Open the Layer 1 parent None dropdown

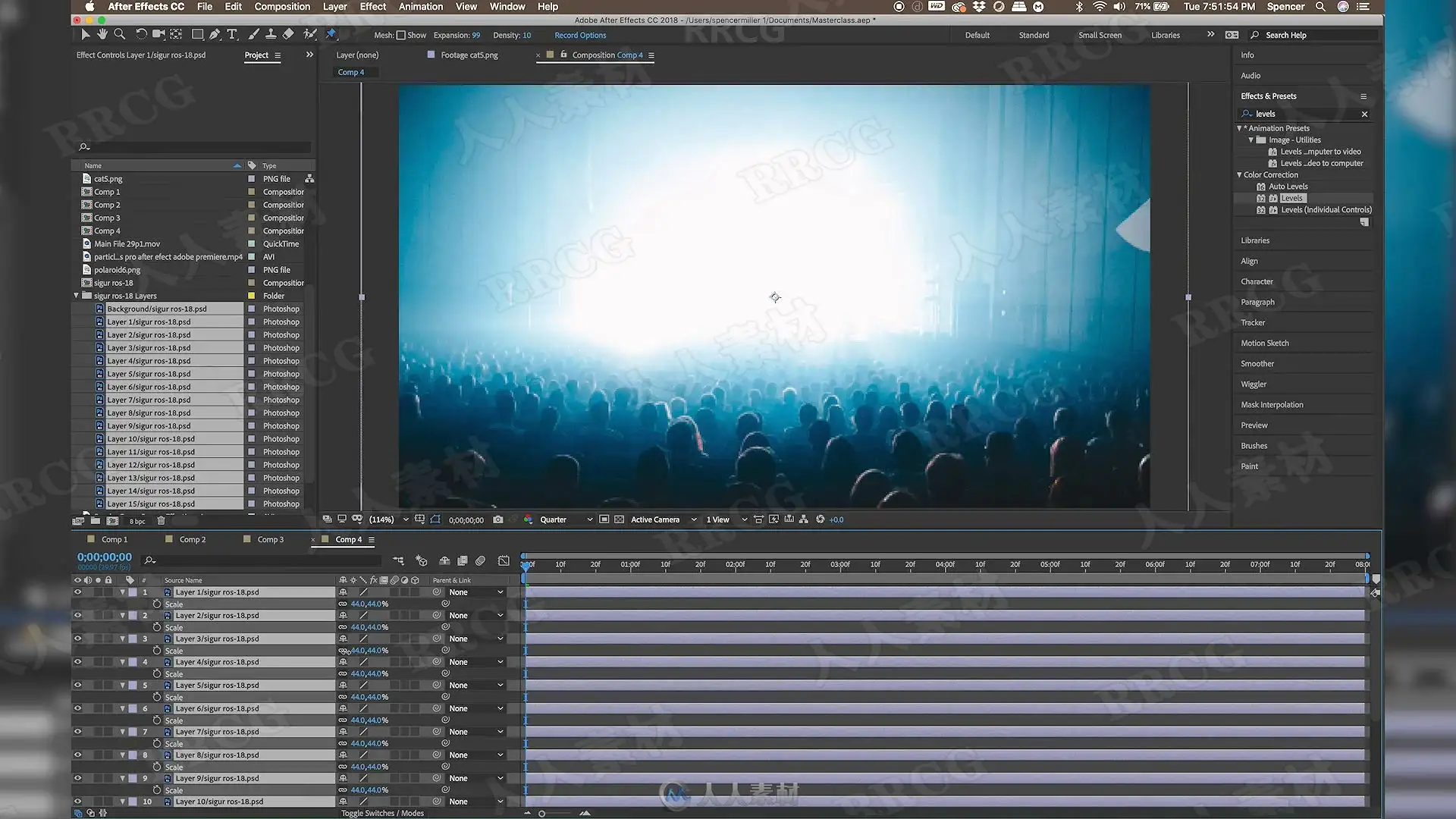[x=476, y=592]
